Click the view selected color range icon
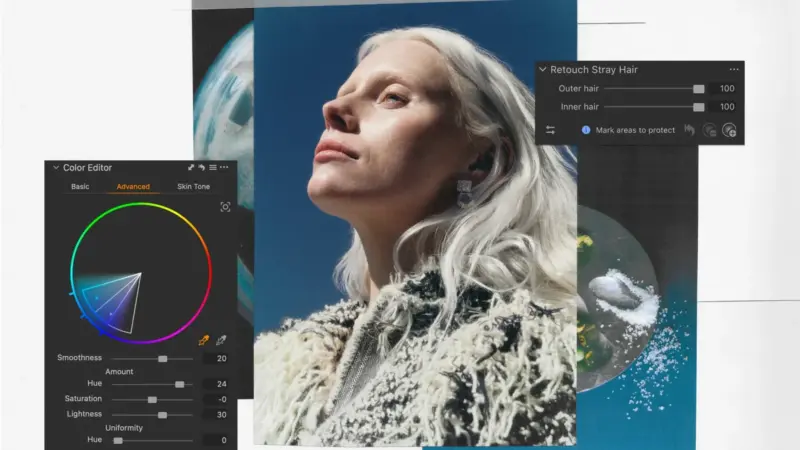The image size is (800, 450). [x=225, y=207]
